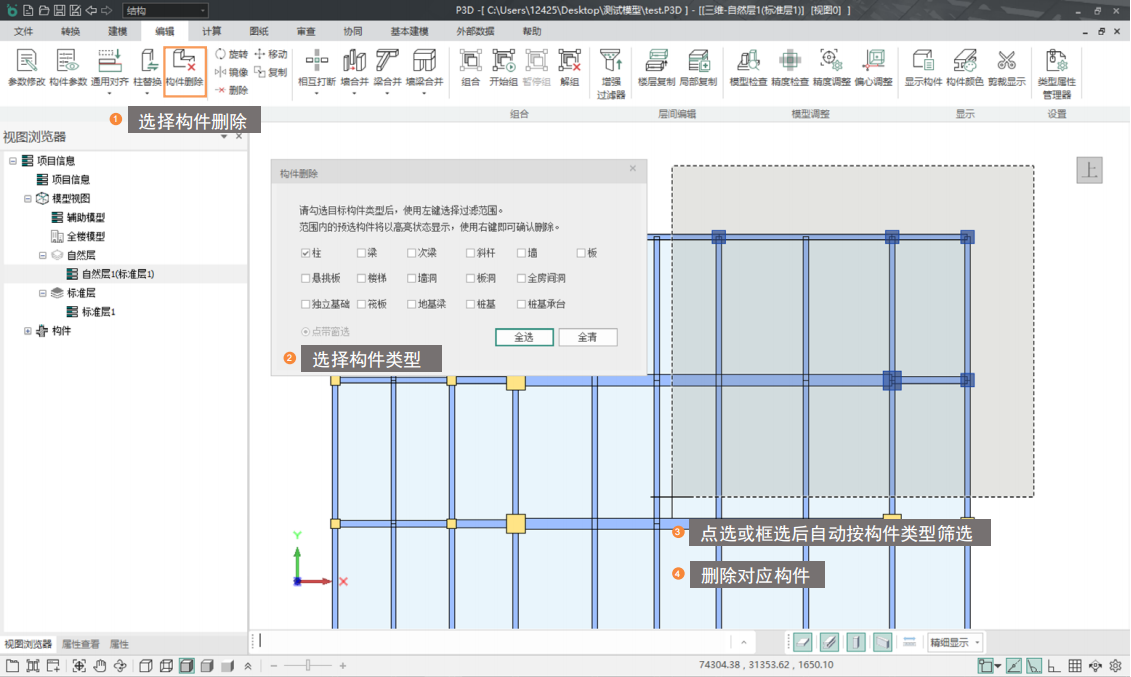This screenshot has height=677, width=1131.
Task: Adjust the zoom slider in status bar
Action: (308, 666)
